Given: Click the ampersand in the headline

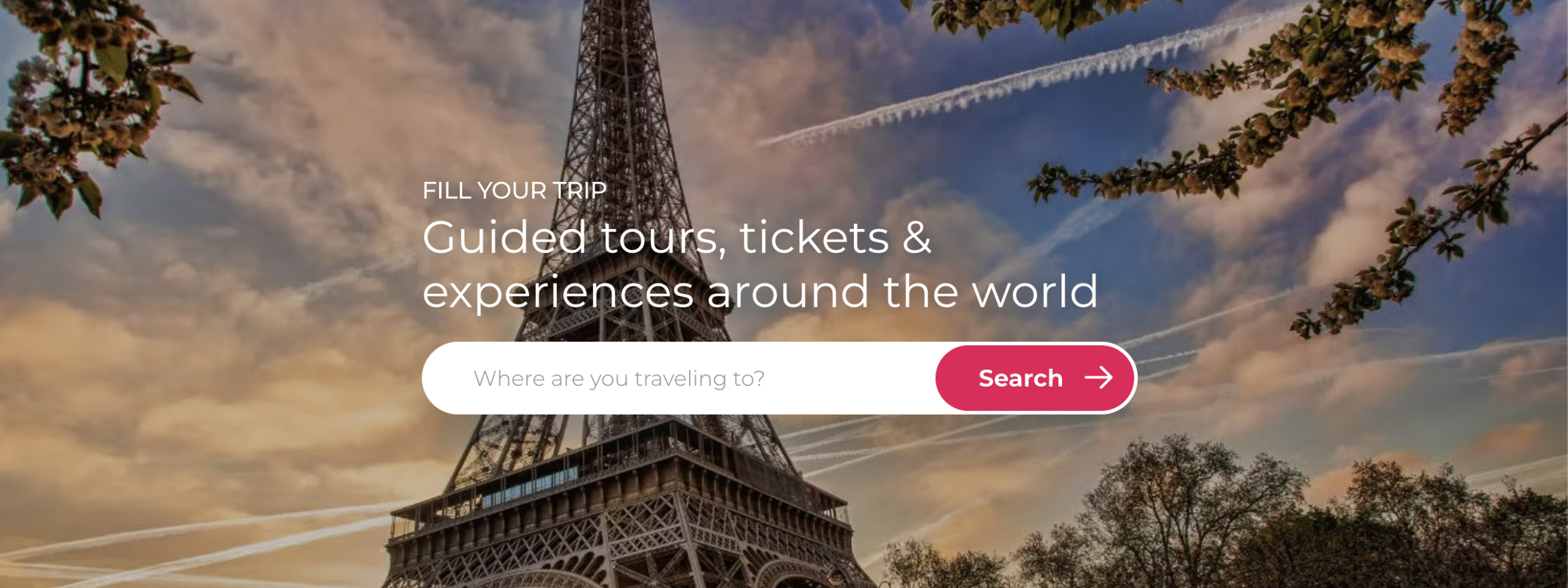Looking at the screenshot, I should point(917,238).
